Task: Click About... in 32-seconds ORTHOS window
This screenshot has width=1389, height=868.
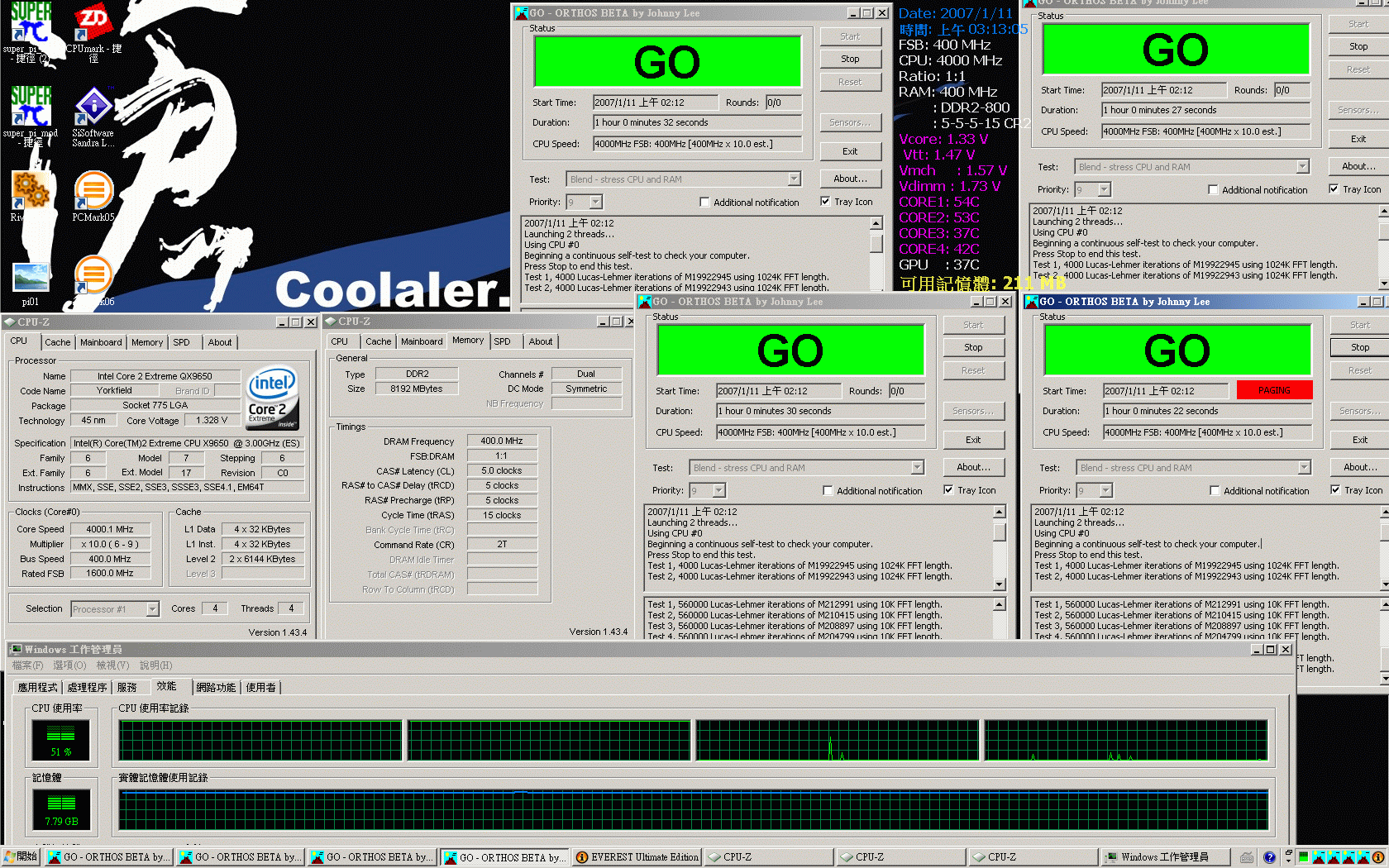Action: (x=850, y=179)
